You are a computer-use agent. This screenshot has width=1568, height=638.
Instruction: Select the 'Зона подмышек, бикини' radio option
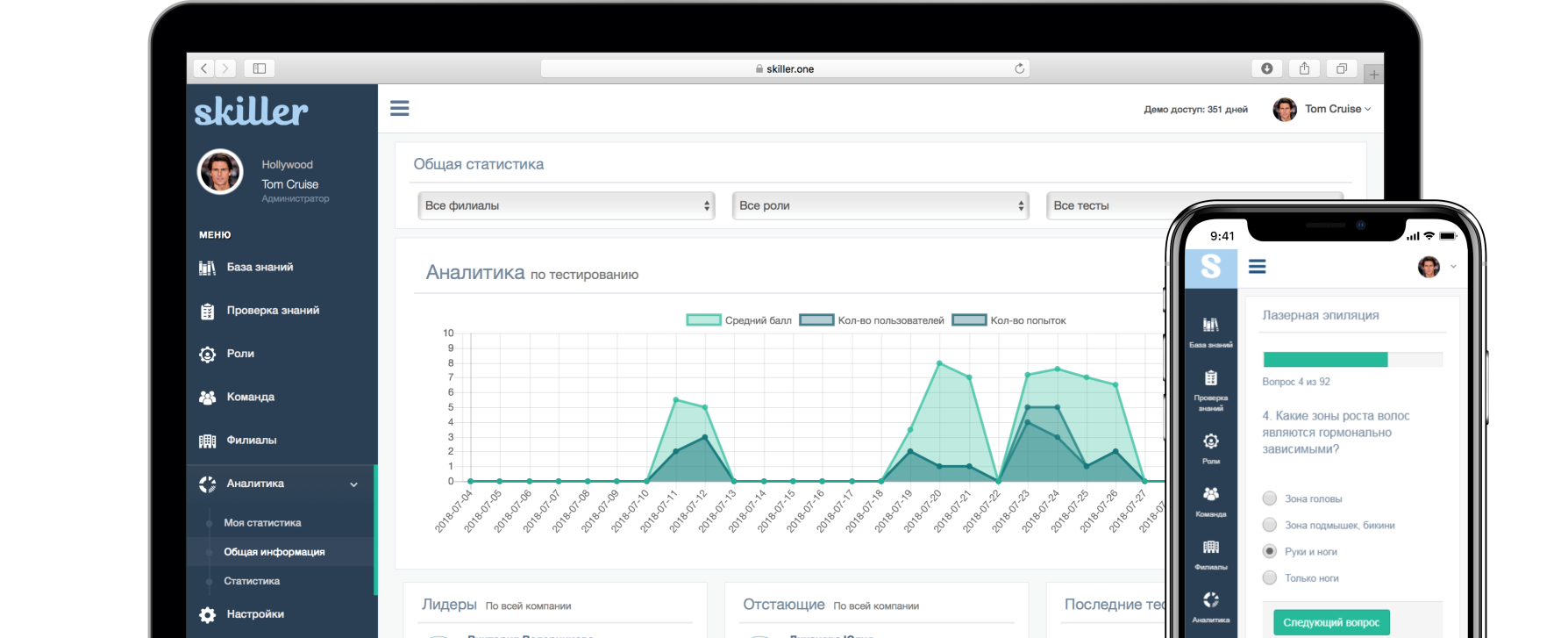pos(1269,525)
